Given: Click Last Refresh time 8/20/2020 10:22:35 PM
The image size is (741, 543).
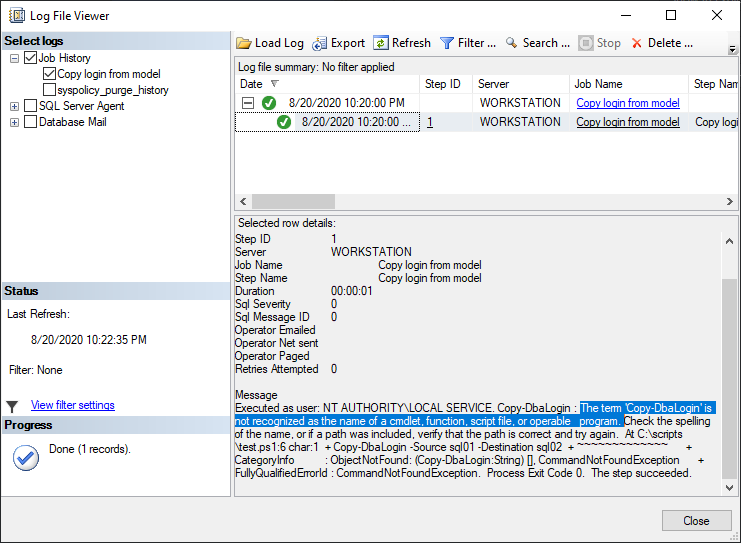Looking at the screenshot, I should click(89, 340).
